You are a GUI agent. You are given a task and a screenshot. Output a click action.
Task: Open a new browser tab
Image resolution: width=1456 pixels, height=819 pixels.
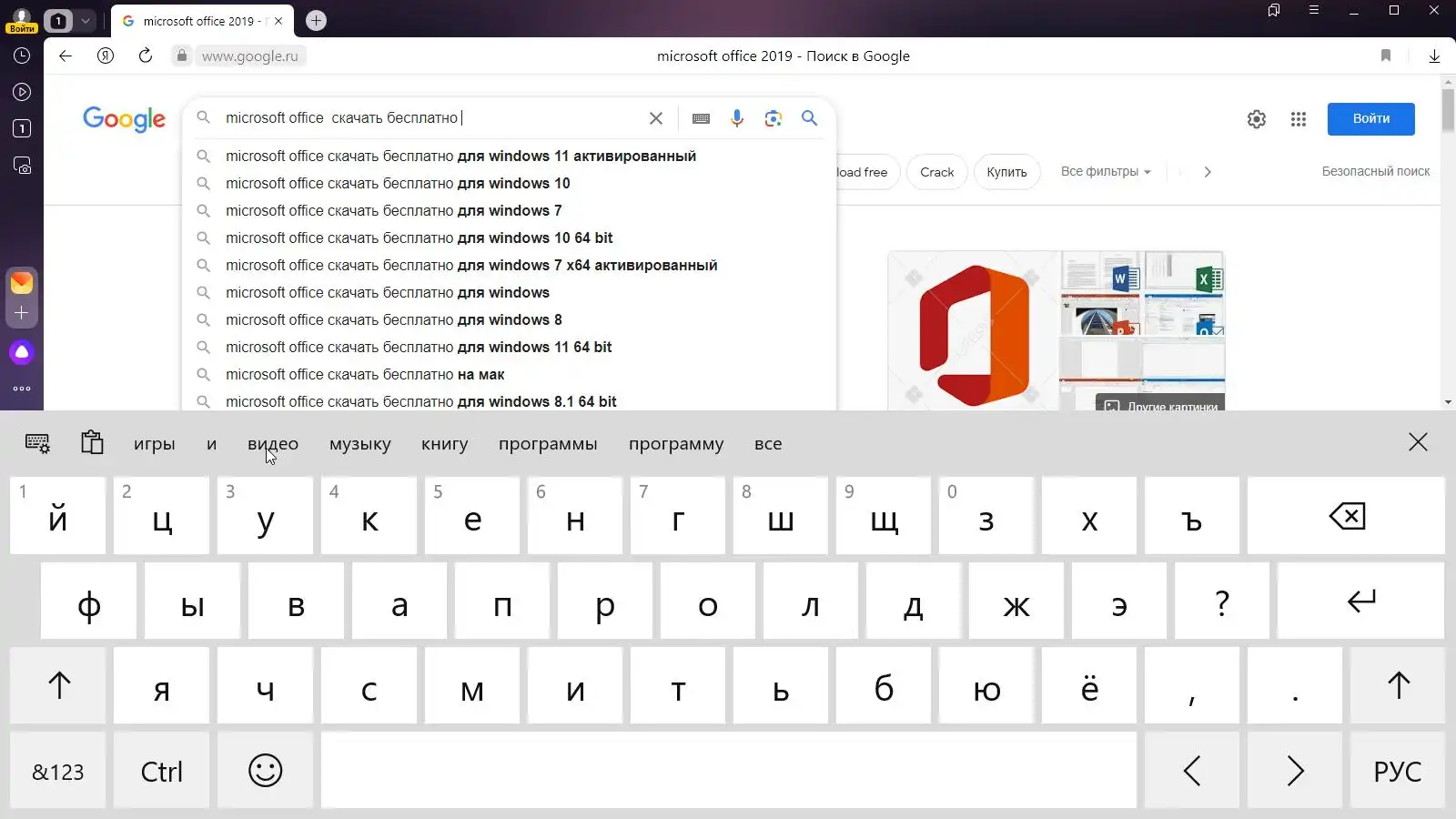[x=316, y=20]
